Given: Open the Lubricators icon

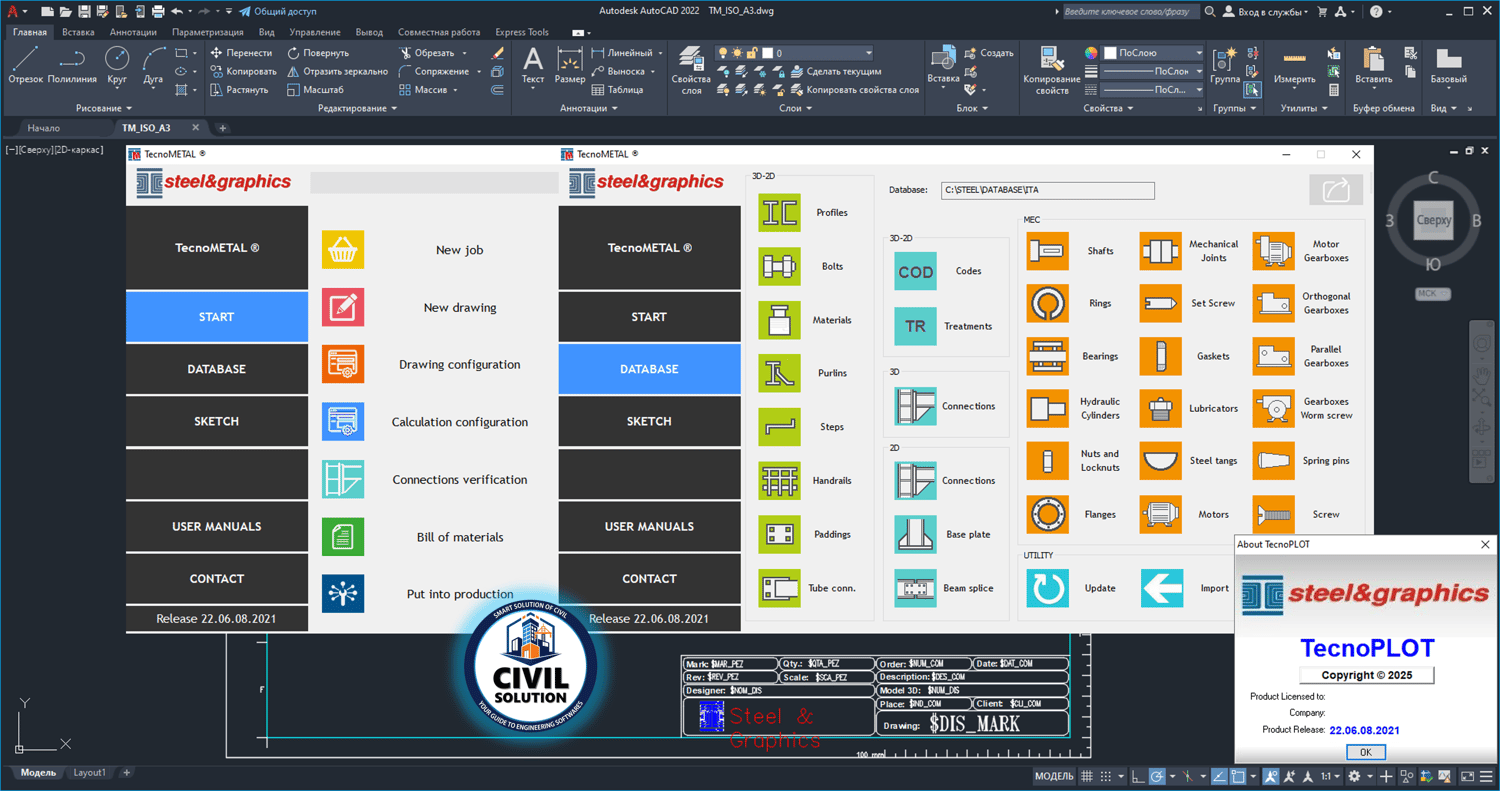Looking at the screenshot, I should [x=1160, y=408].
